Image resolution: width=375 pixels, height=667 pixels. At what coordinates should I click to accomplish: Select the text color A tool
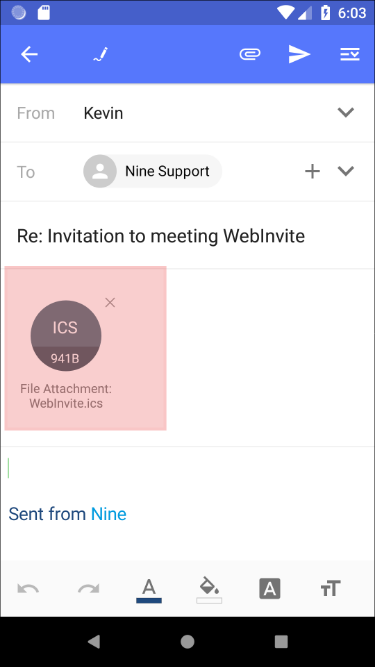pos(149,590)
